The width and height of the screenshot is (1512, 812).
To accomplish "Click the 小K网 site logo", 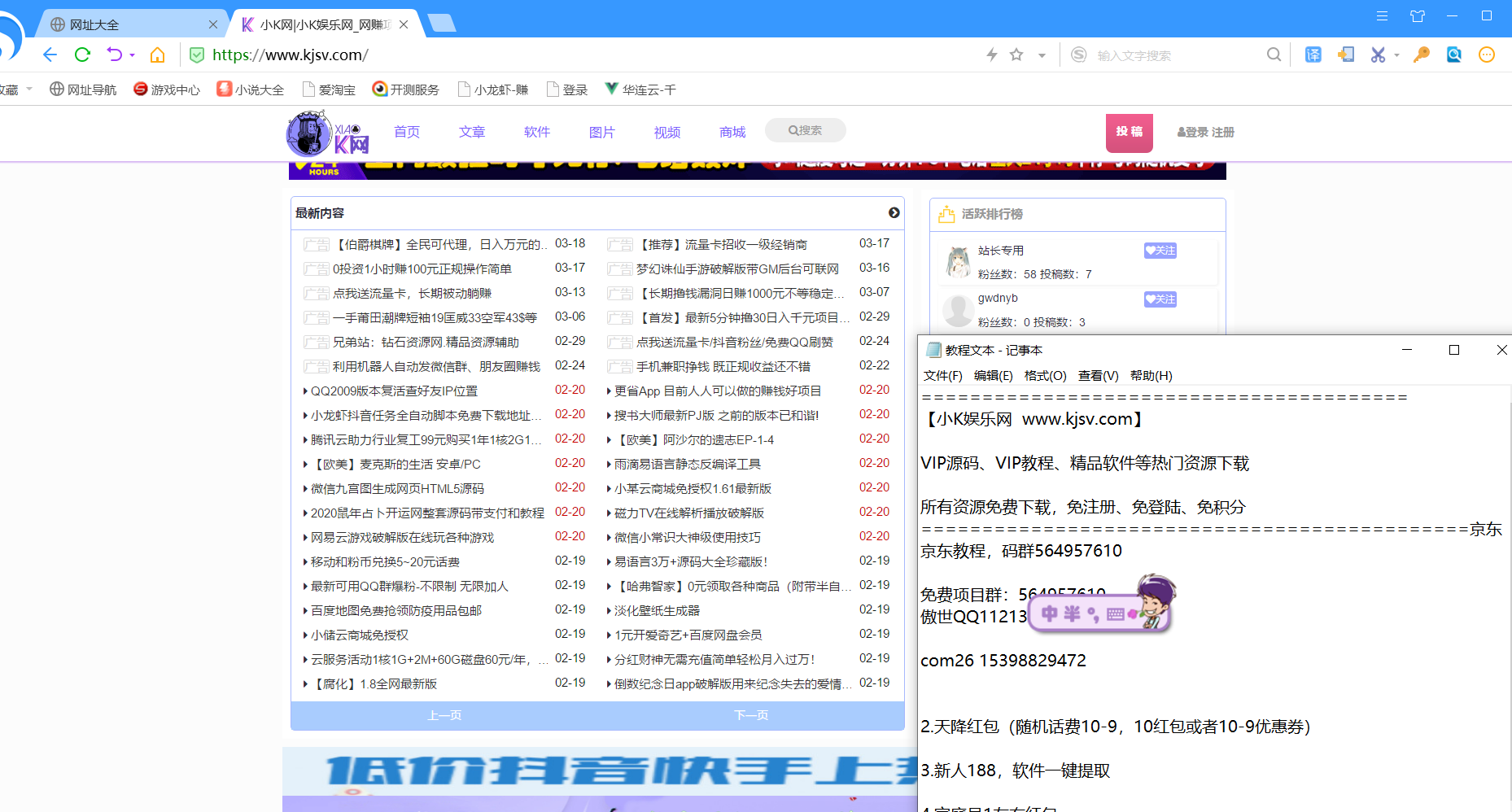I will (326, 133).
